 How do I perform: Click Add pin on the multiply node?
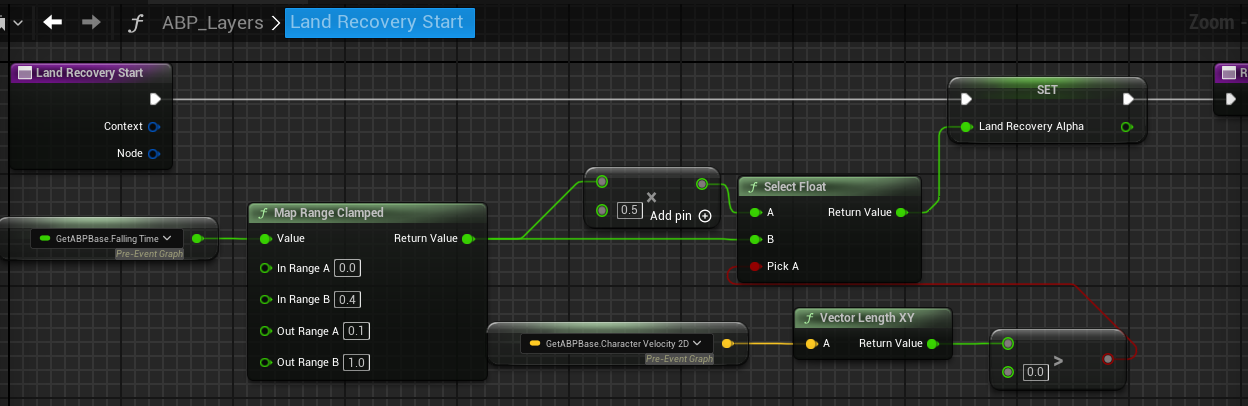click(x=680, y=215)
